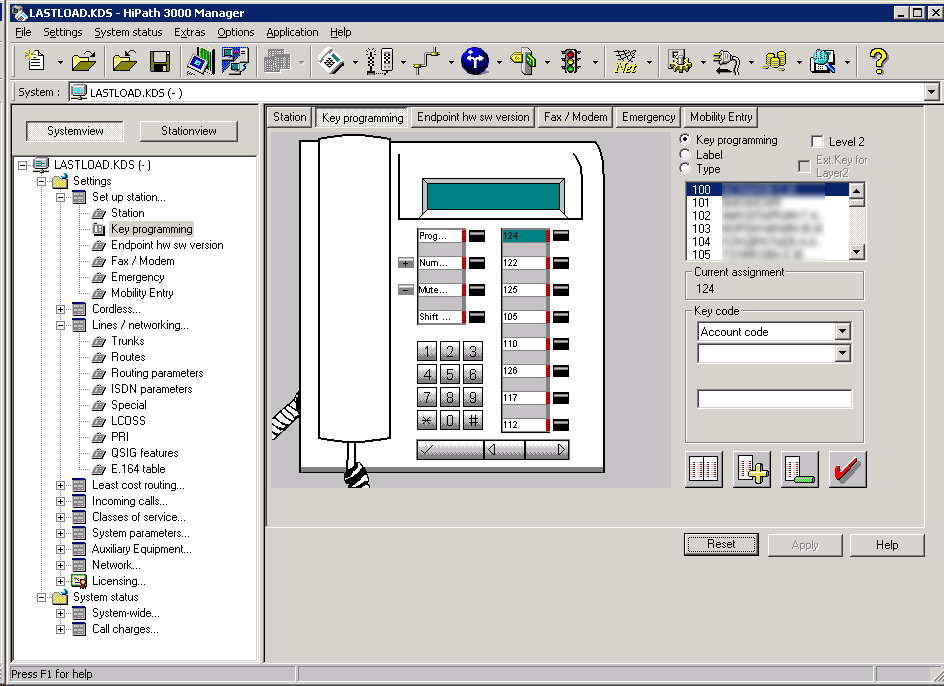Switch to the Endpoint hw sw version tab
This screenshot has height=686, width=944.
473,117
